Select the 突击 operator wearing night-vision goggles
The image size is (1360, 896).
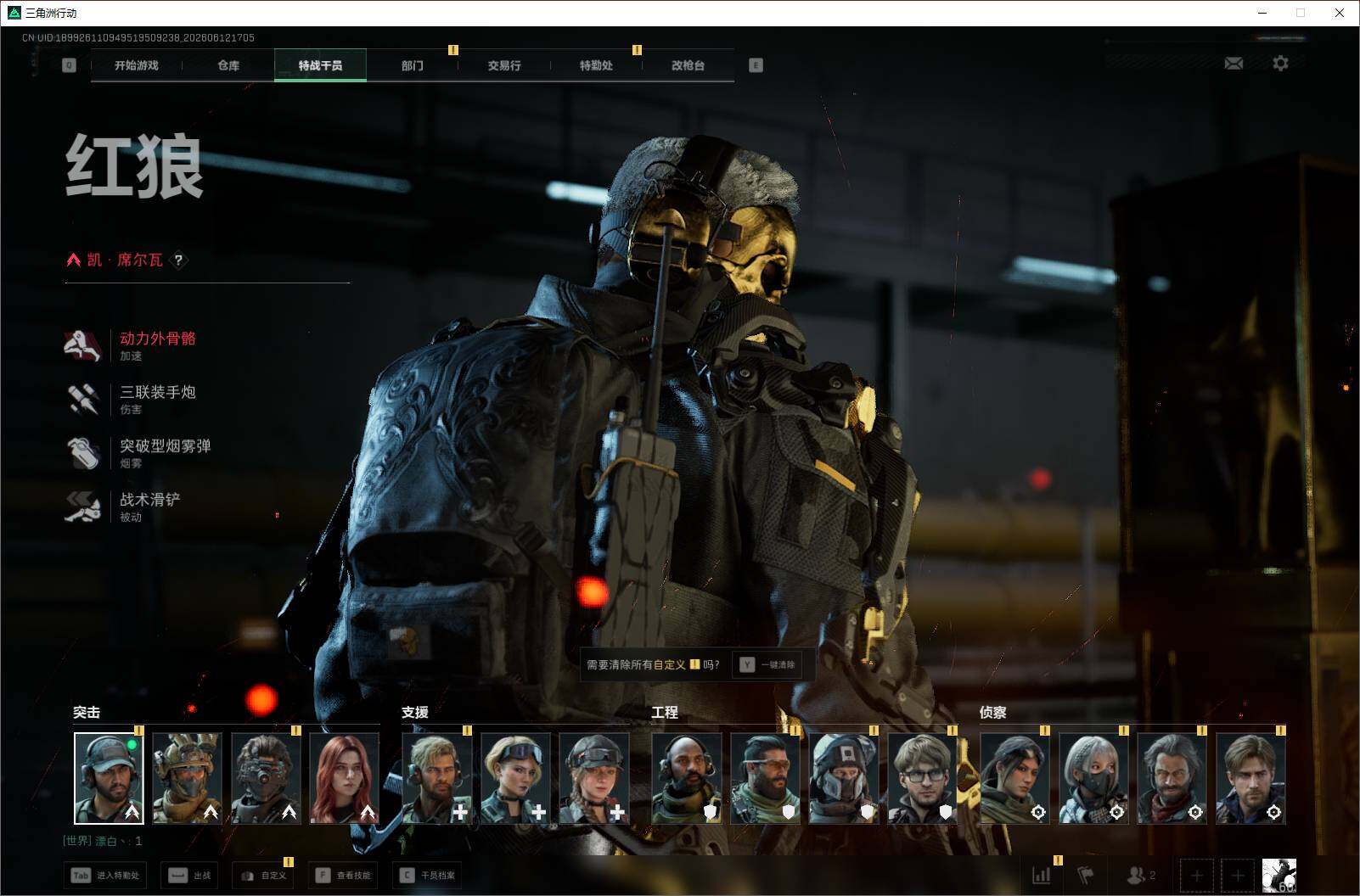(x=266, y=778)
